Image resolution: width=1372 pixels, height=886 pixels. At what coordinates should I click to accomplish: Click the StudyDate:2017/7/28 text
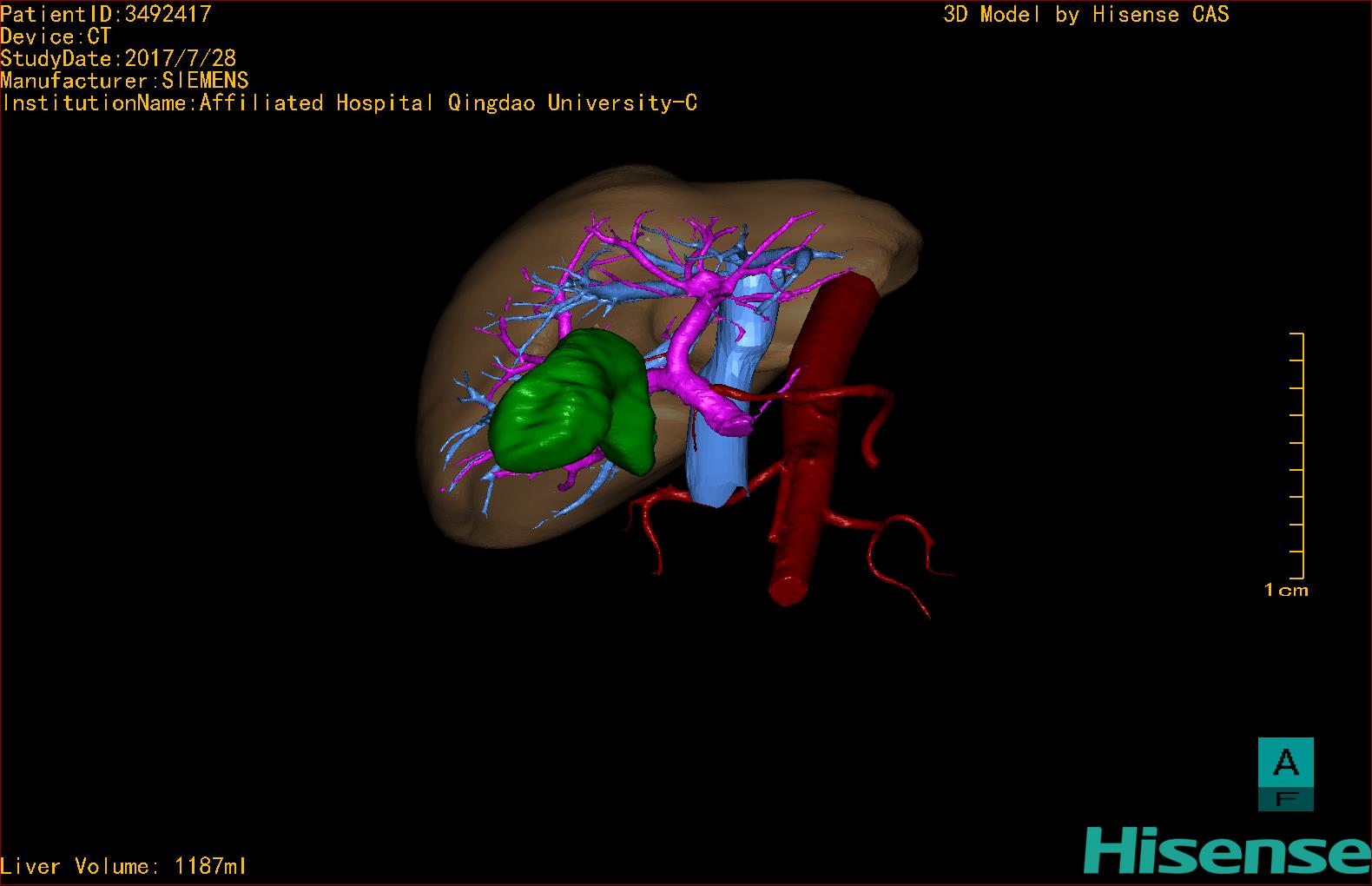point(118,59)
